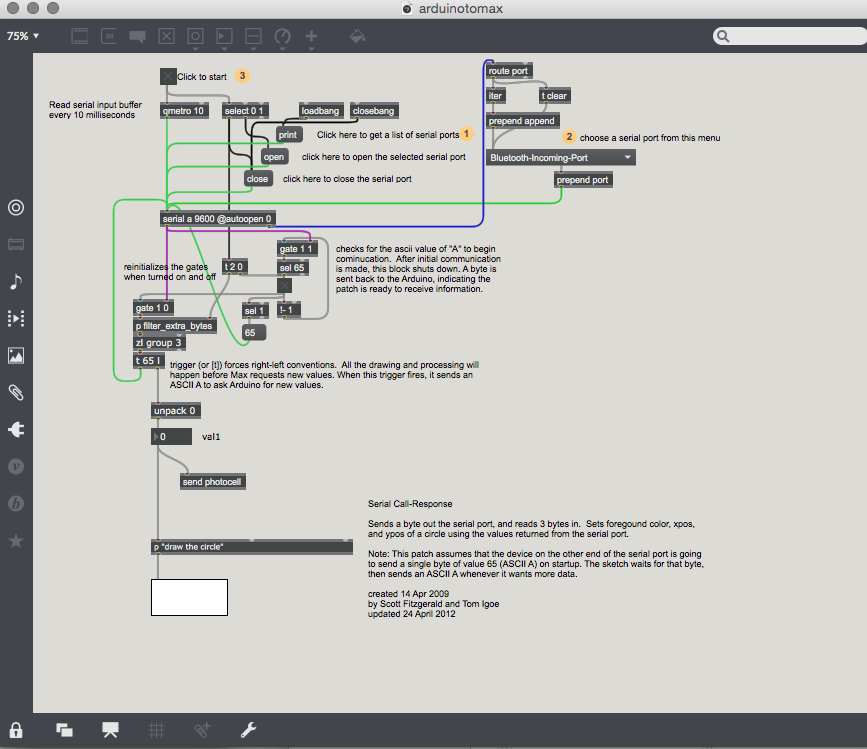Insert a number box from top toolbar
Image resolution: width=867 pixels, height=749 pixels.
[x=224, y=36]
